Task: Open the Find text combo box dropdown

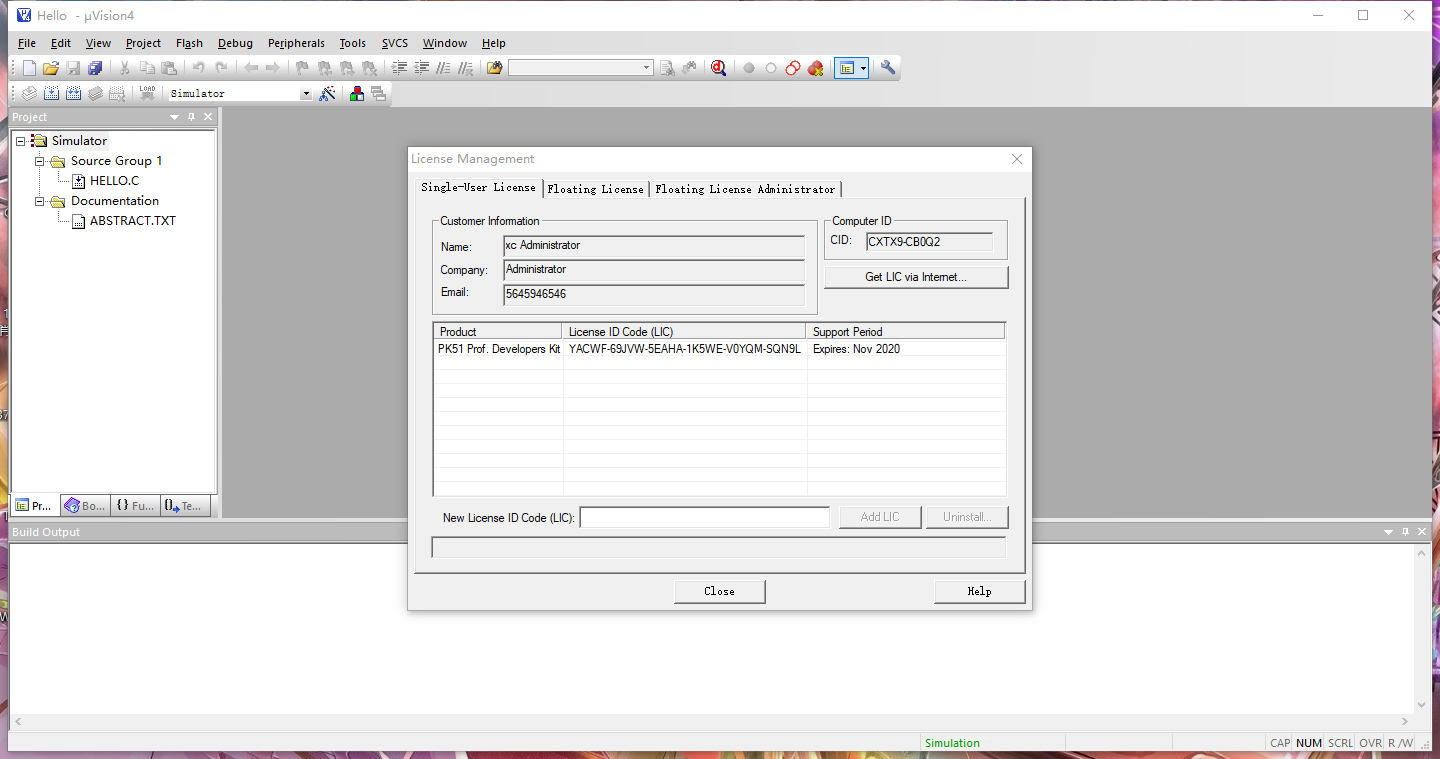Action: pyautogui.click(x=646, y=68)
